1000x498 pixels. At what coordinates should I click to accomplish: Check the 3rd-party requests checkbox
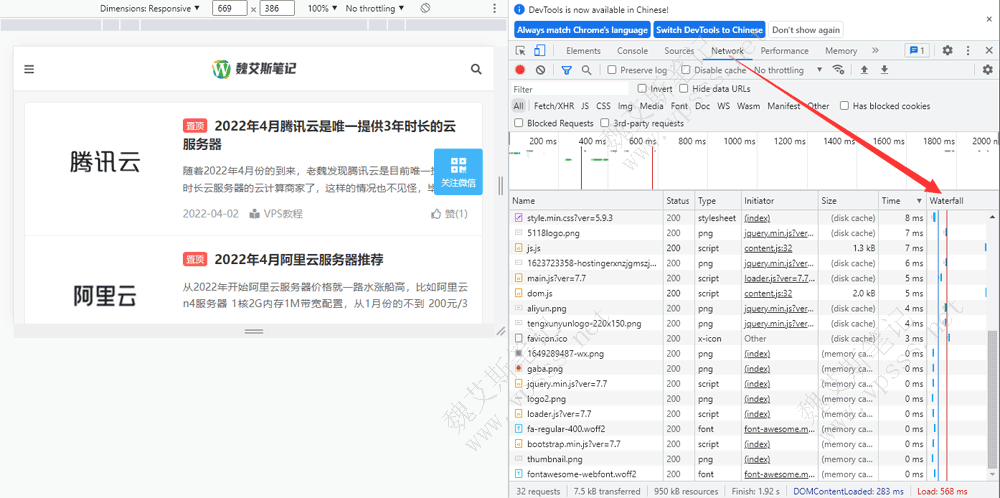(605, 123)
